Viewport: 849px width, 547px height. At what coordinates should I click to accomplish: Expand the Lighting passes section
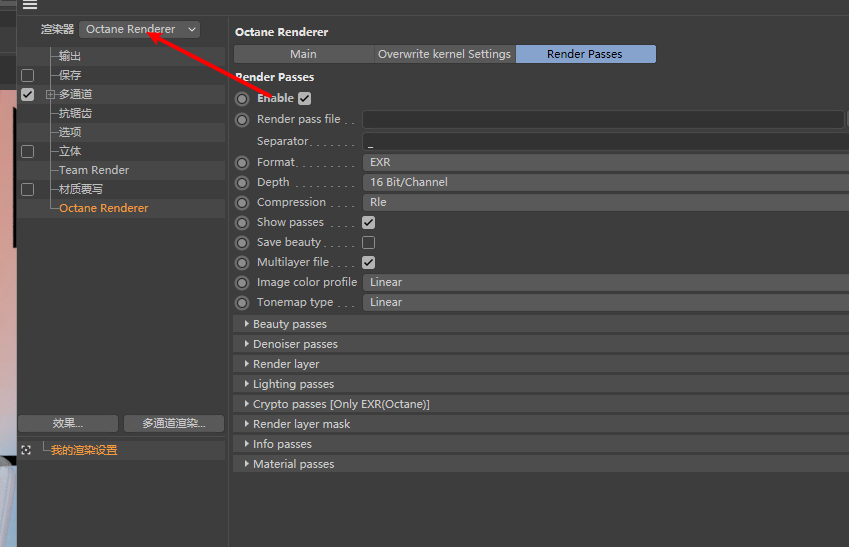(x=541, y=384)
